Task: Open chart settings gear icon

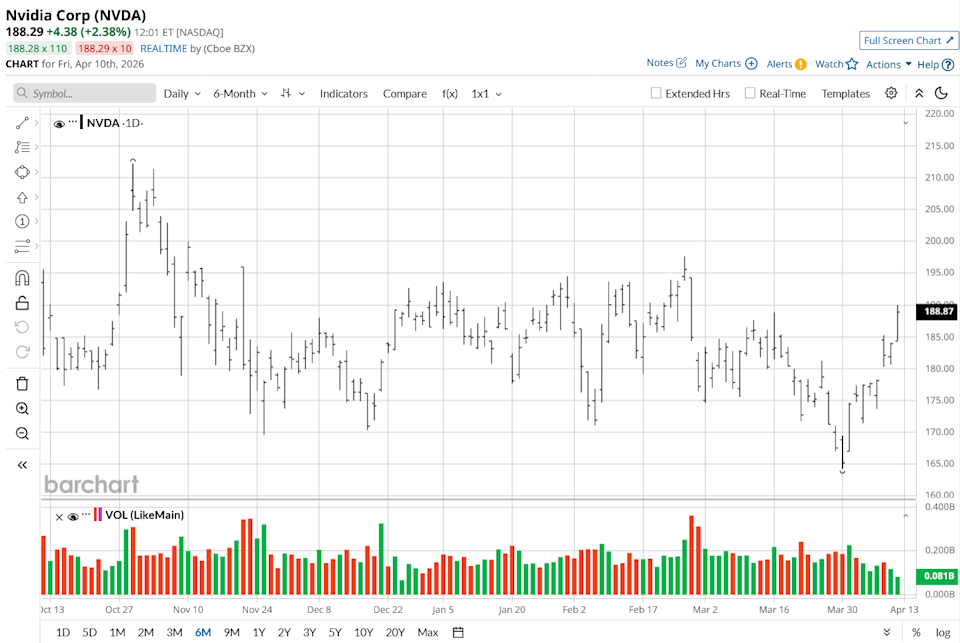Action: click(891, 93)
